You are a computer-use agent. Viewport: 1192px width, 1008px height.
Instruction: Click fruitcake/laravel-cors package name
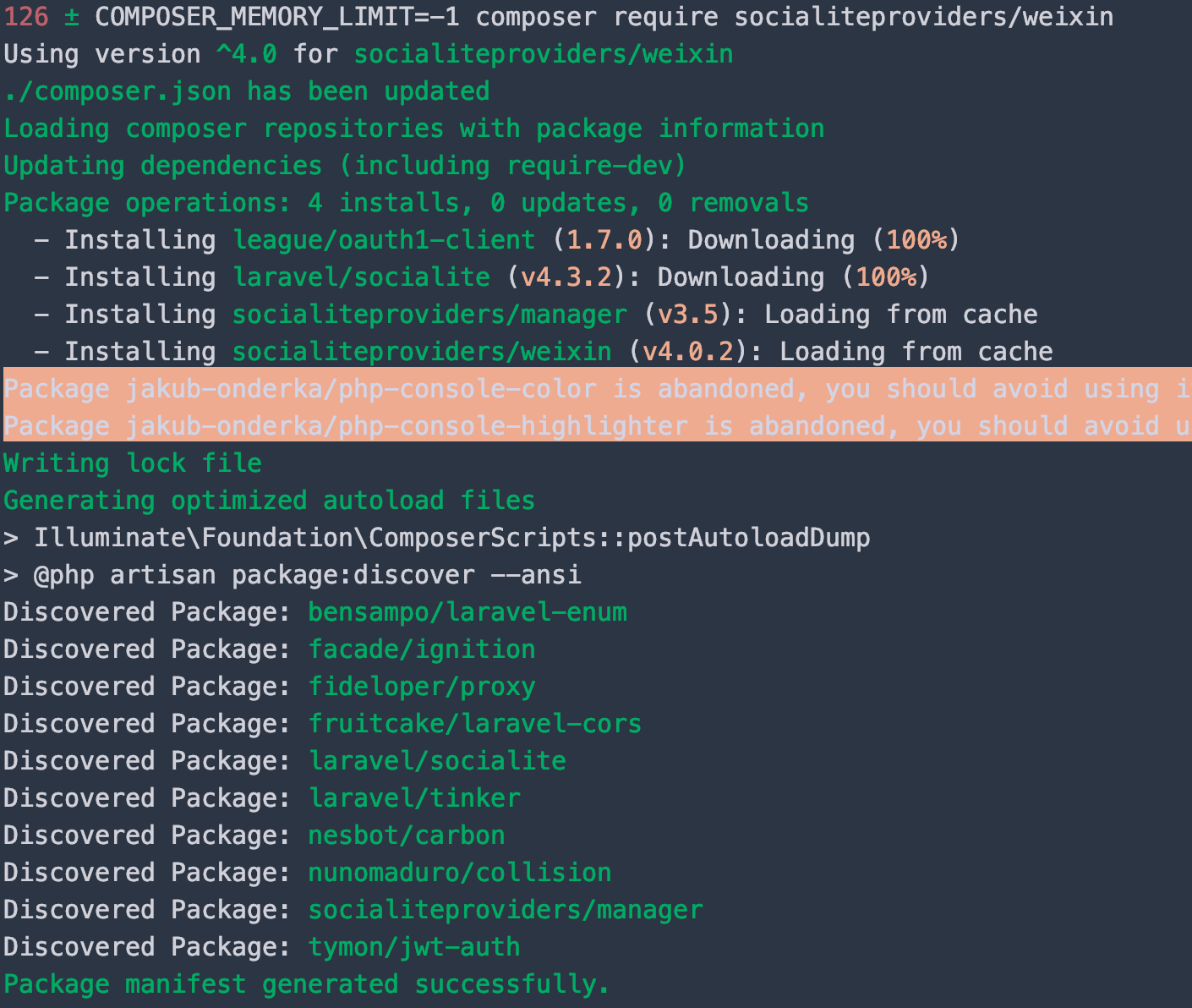[x=475, y=724]
